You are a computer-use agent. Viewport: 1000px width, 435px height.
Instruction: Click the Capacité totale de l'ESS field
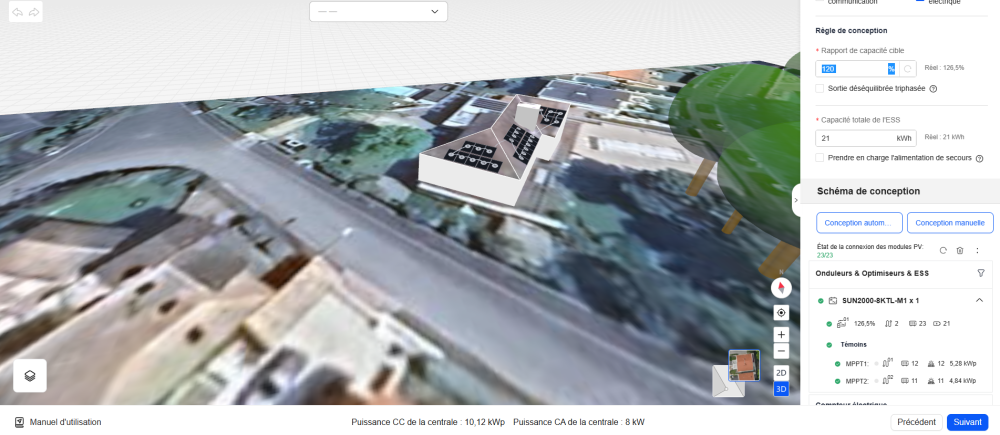click(x=855, y=138)
